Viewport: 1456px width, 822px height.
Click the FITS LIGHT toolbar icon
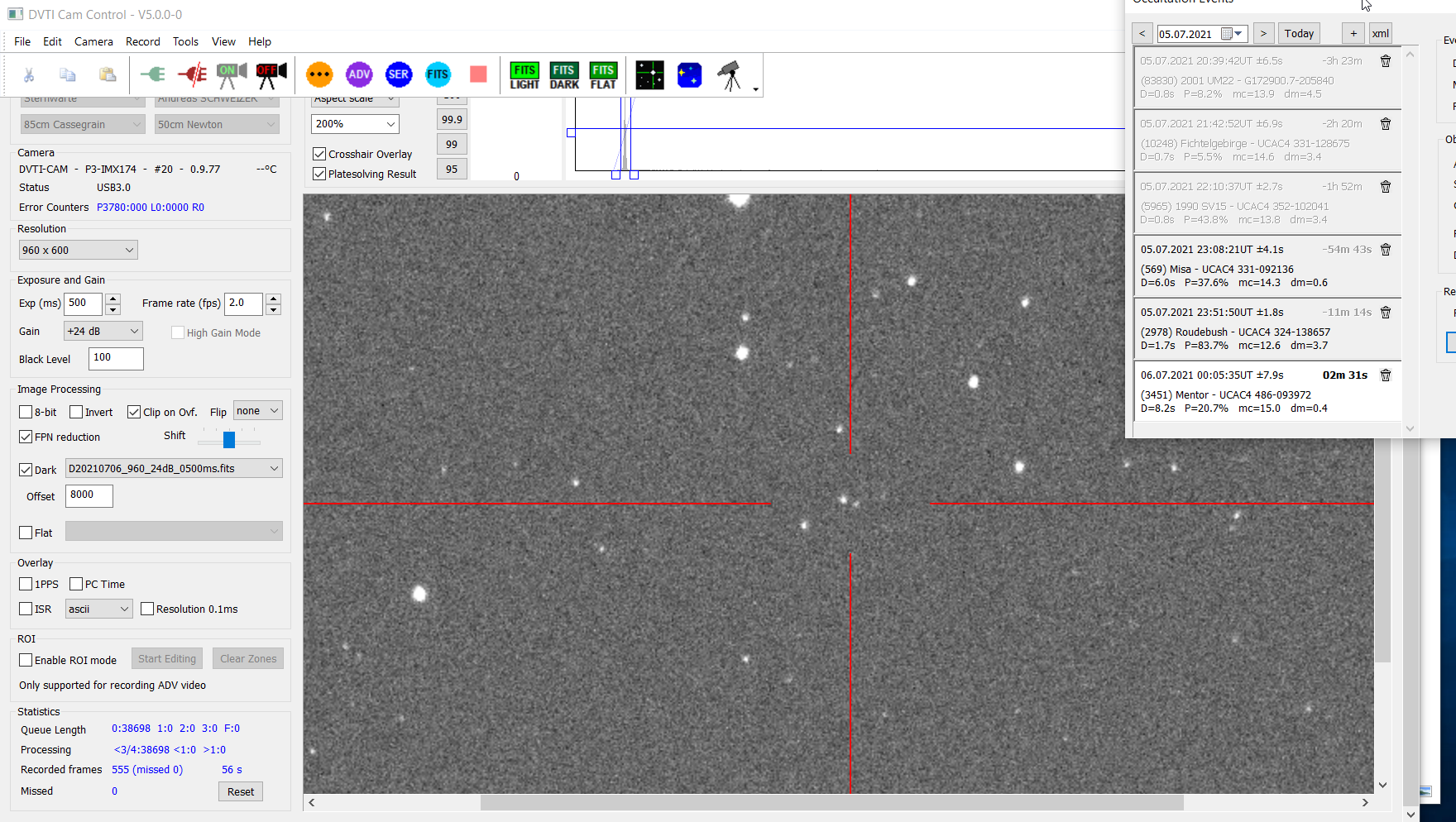(x=524, y=75)
